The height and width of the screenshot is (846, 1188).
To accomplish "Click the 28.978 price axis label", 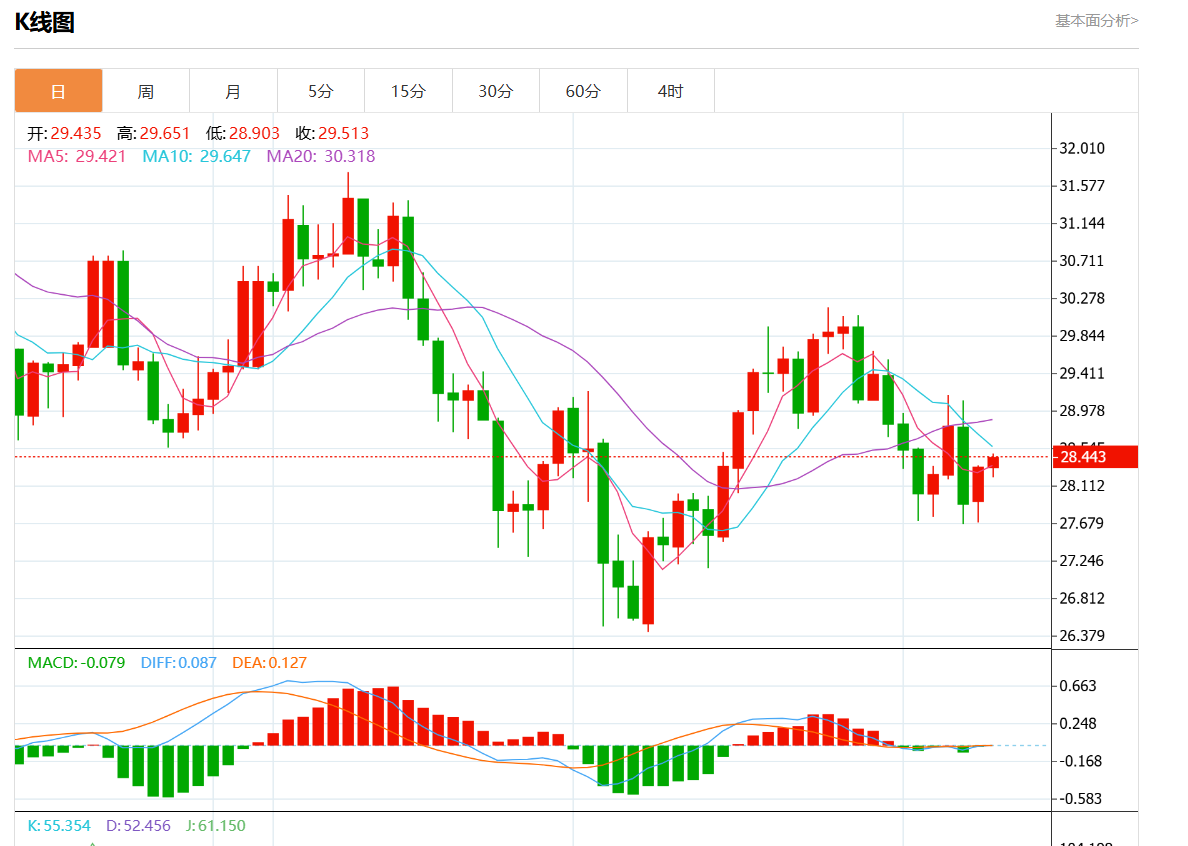I will (1082, 411).
